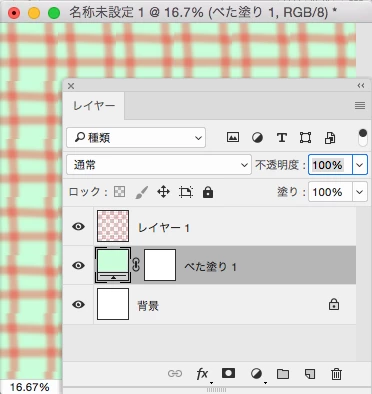Open the 通常 blend mode dropdown
Image resolution: width=372 pixels, height=394 pixels.
[x=159, y=164]
